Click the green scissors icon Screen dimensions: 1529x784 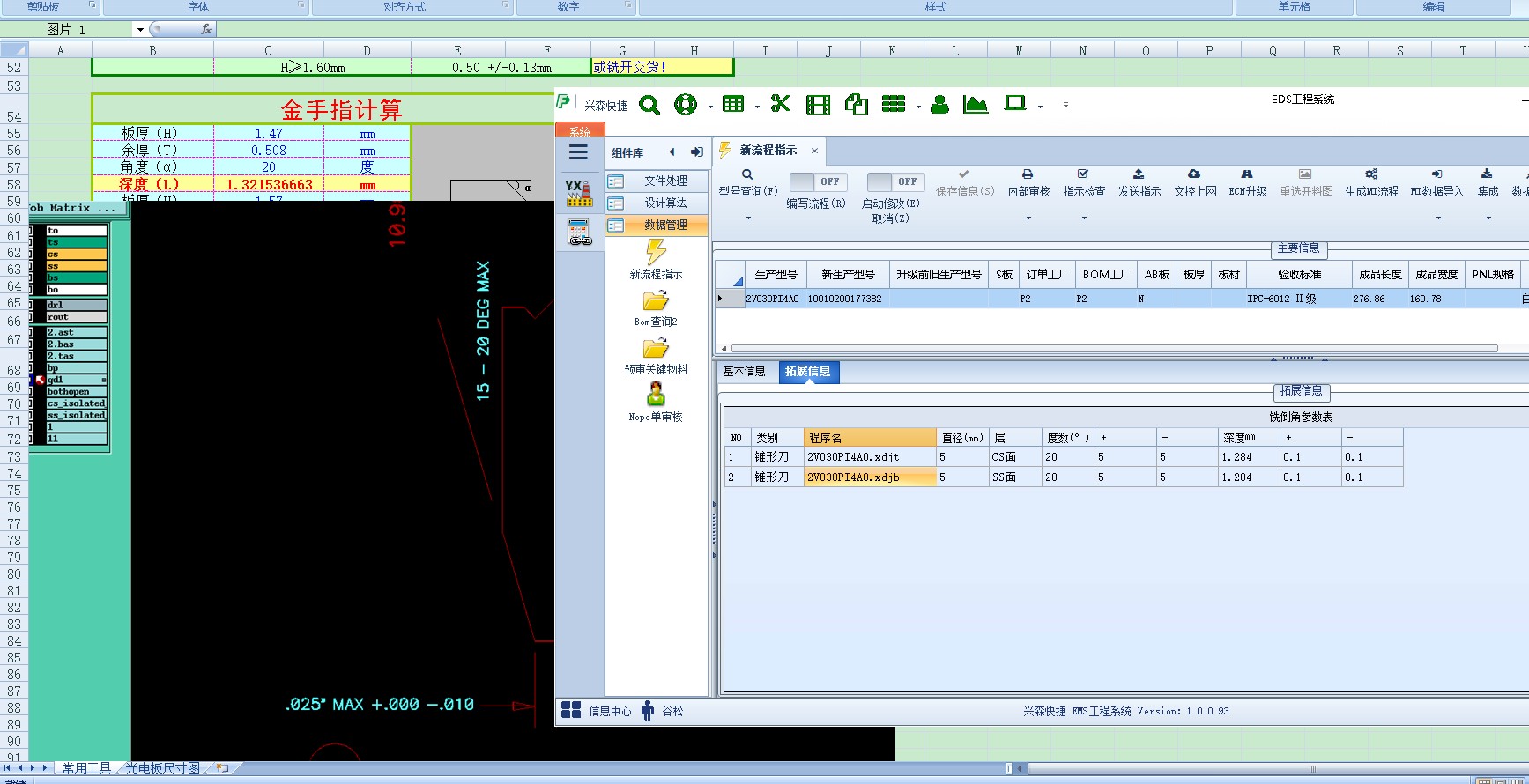coord(780,105)
